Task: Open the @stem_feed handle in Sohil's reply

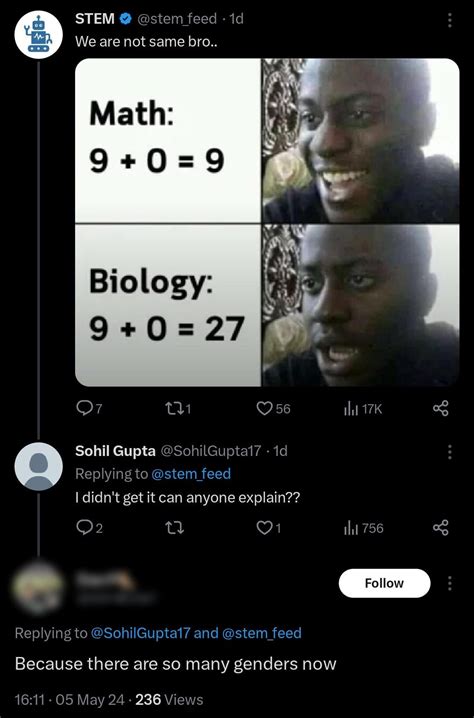Action: [x=191, y=473]
